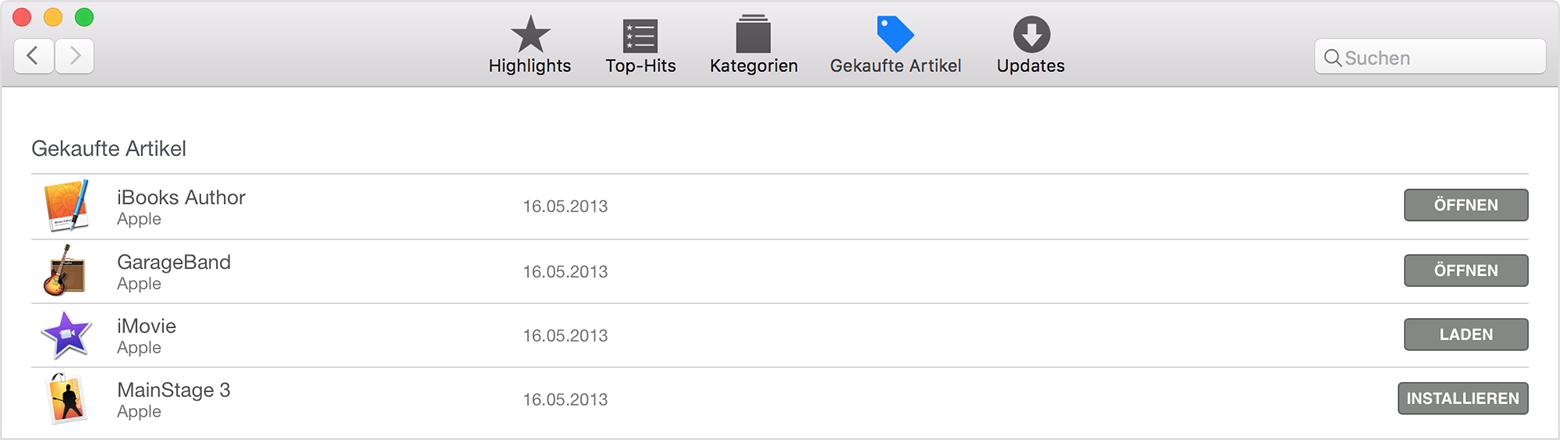
Task: Download iMovie with the LADEN button
Action: pos(1466,334)
